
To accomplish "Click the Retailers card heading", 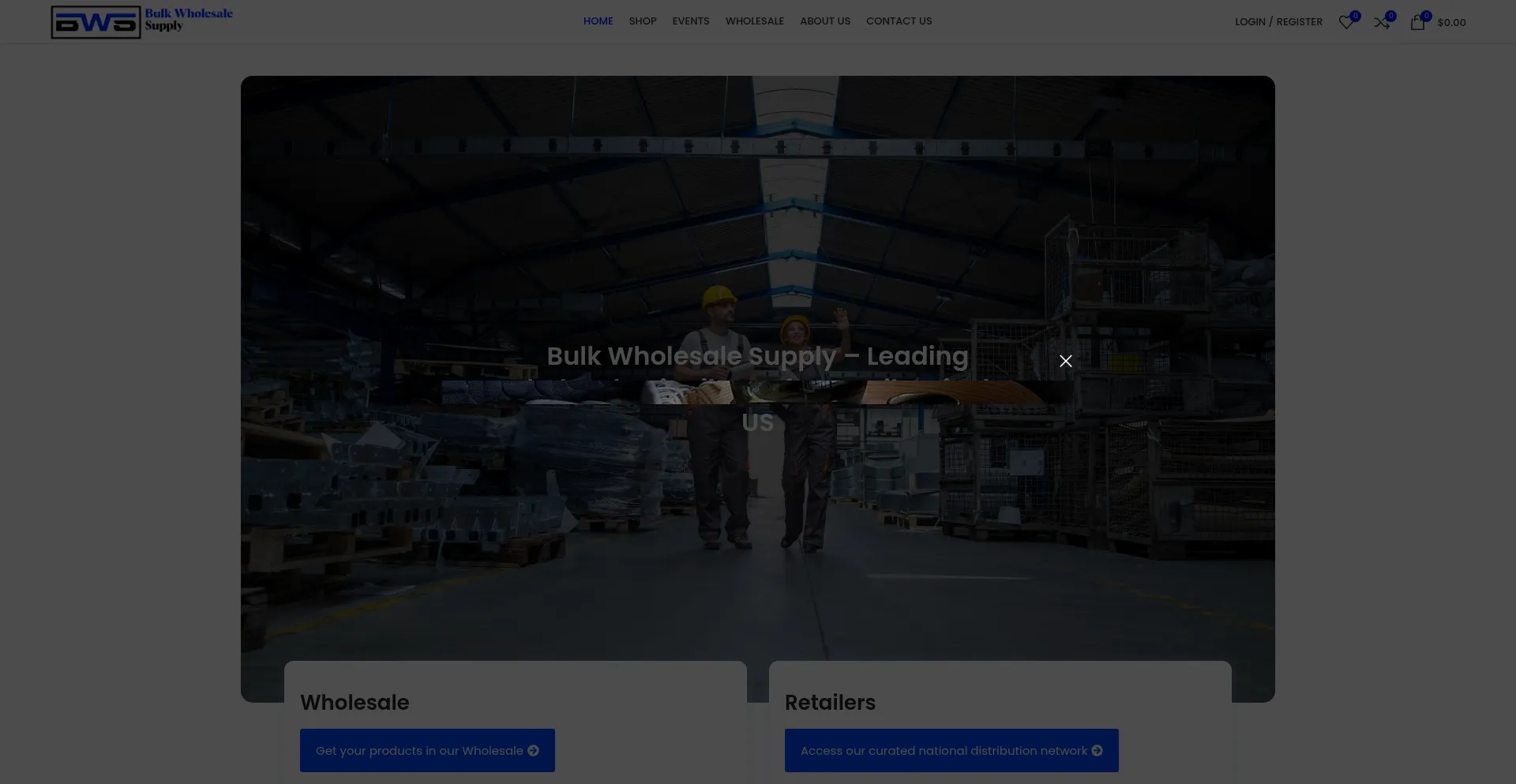I will click(x=830, y=703).
